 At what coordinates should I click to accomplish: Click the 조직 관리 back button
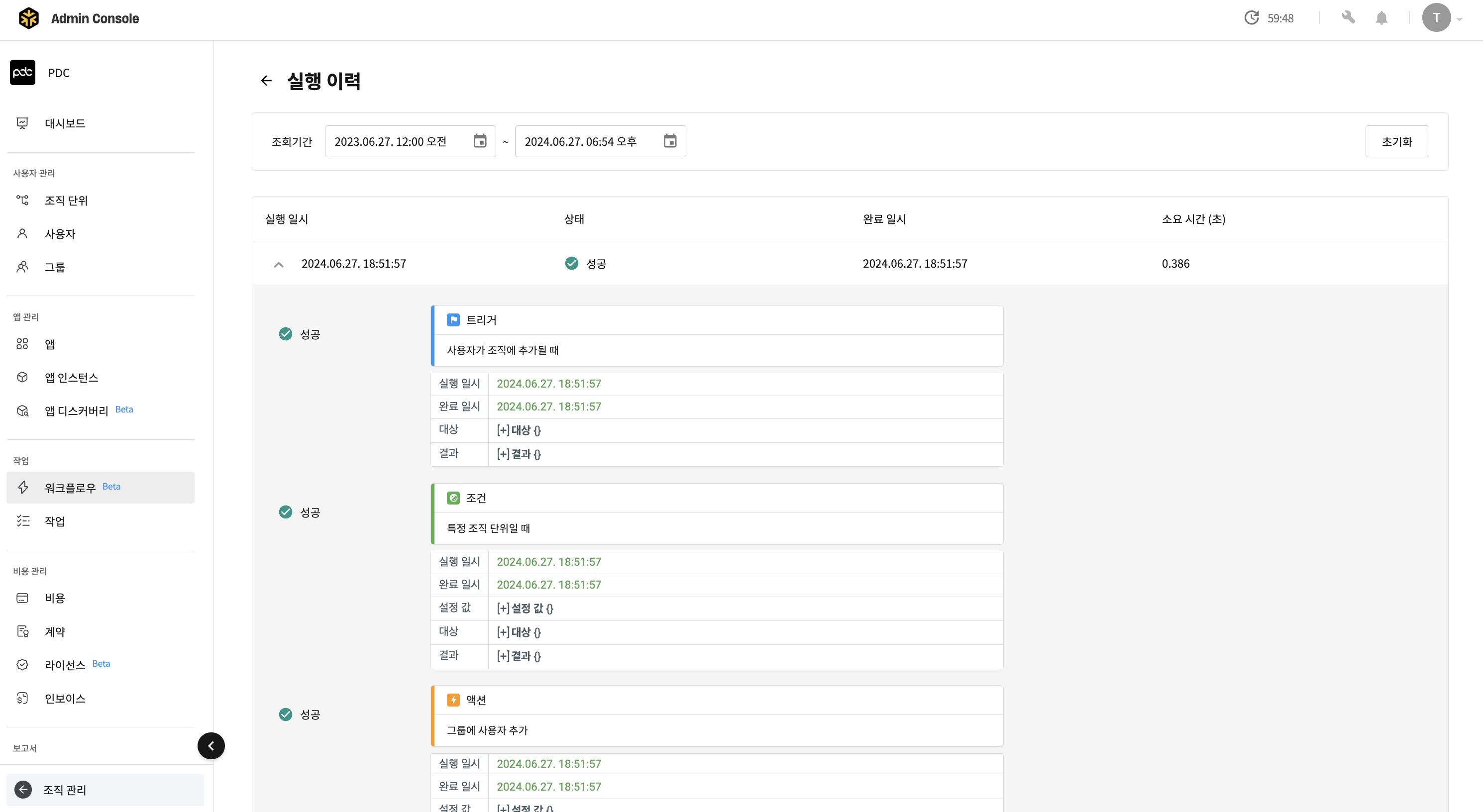(106, 790)
